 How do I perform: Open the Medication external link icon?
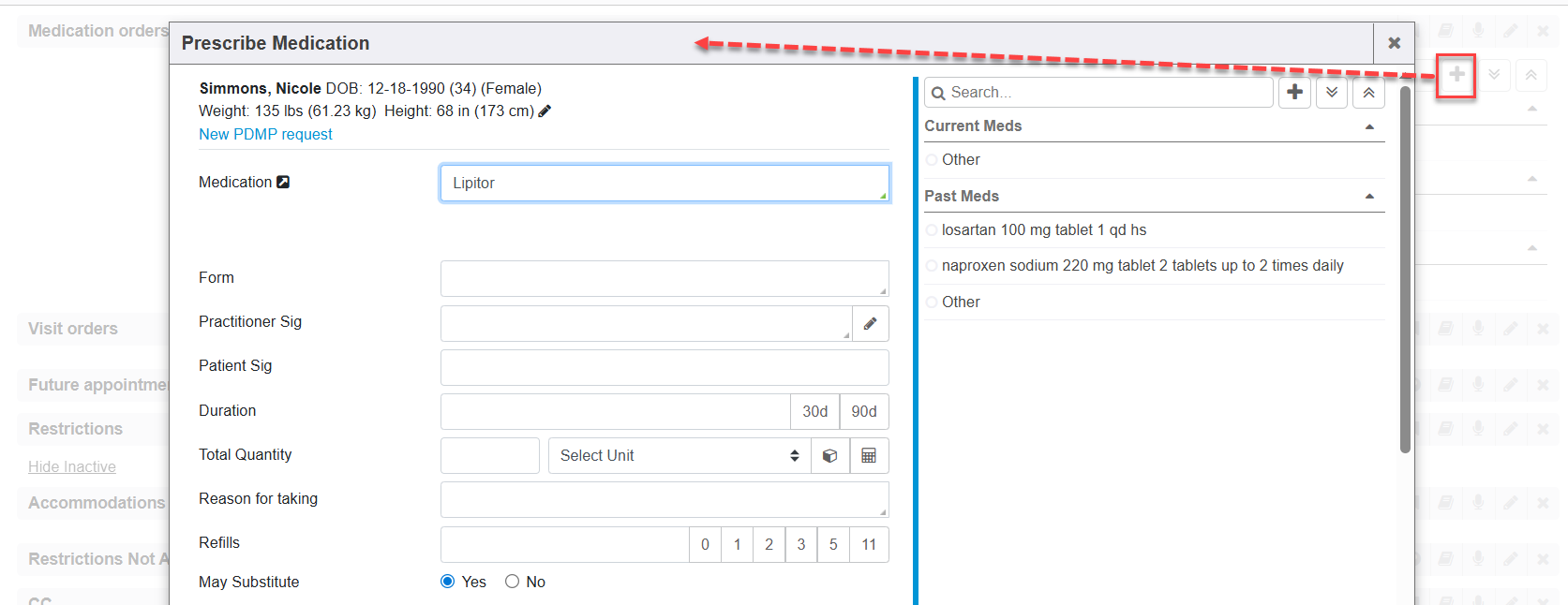click(283, 182)
